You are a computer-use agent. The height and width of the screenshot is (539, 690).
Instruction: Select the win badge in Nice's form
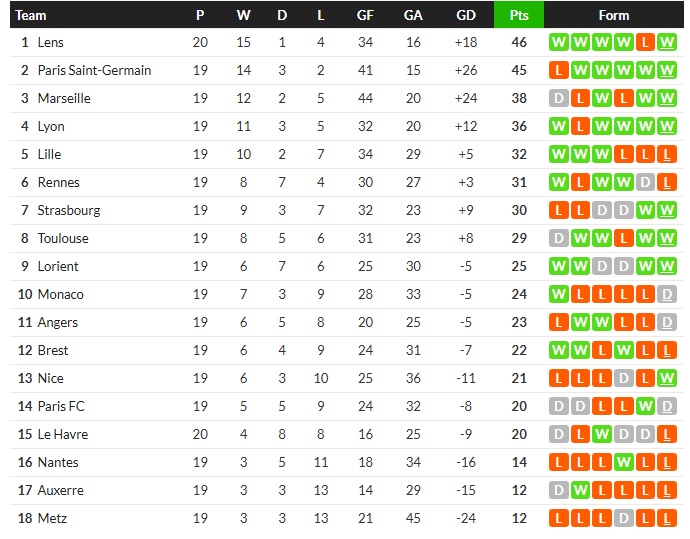[x=668, y=379]
